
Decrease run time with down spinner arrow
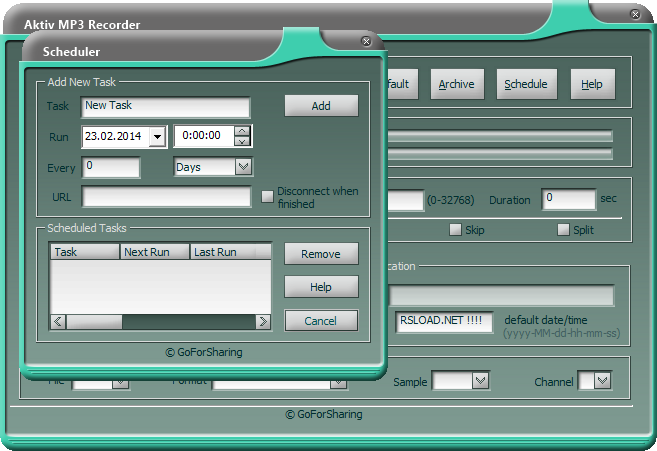242,141
